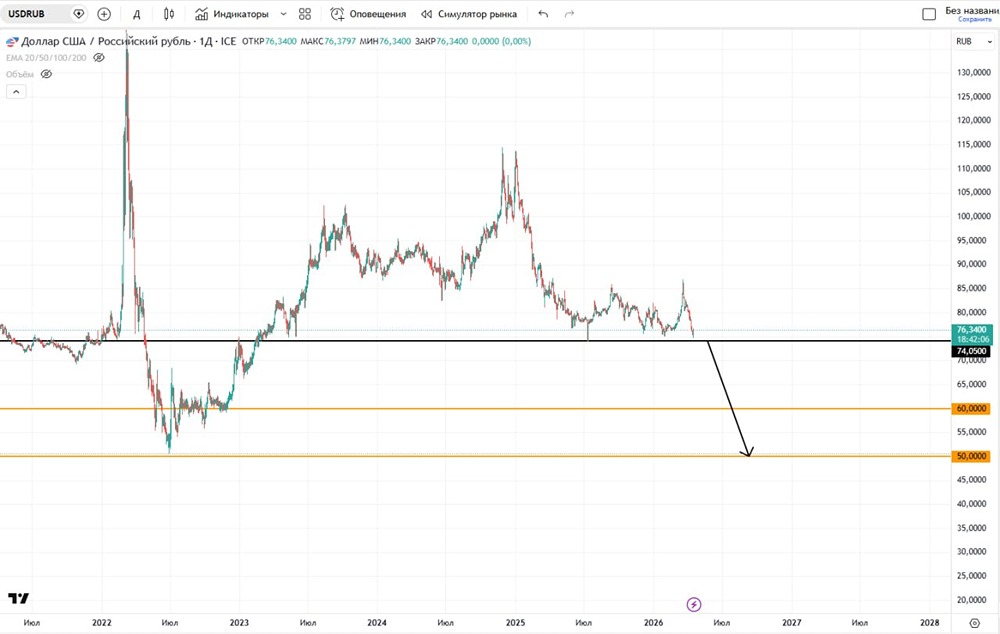1000x634 pixels.
Task: Collapse the indicator legend with the chevron
Action: pos(16,92)
